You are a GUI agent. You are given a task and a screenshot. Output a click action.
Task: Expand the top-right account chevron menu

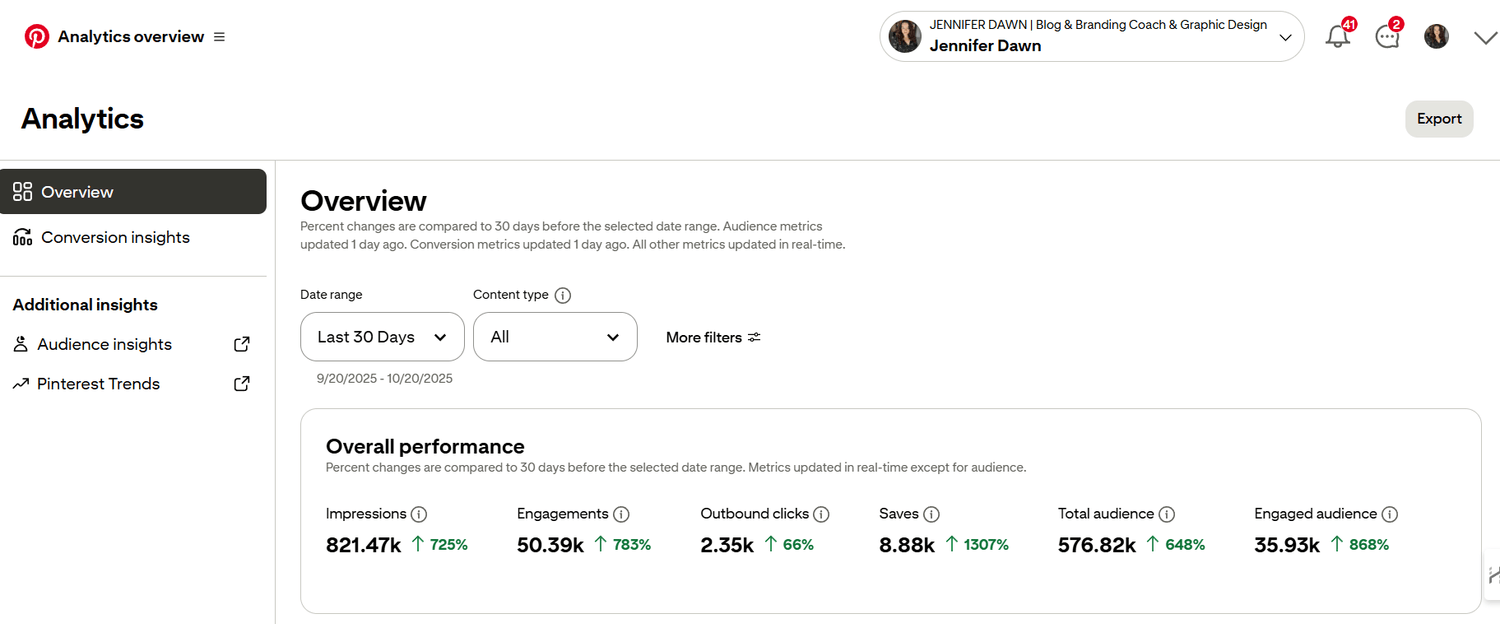pos(1485,37)
